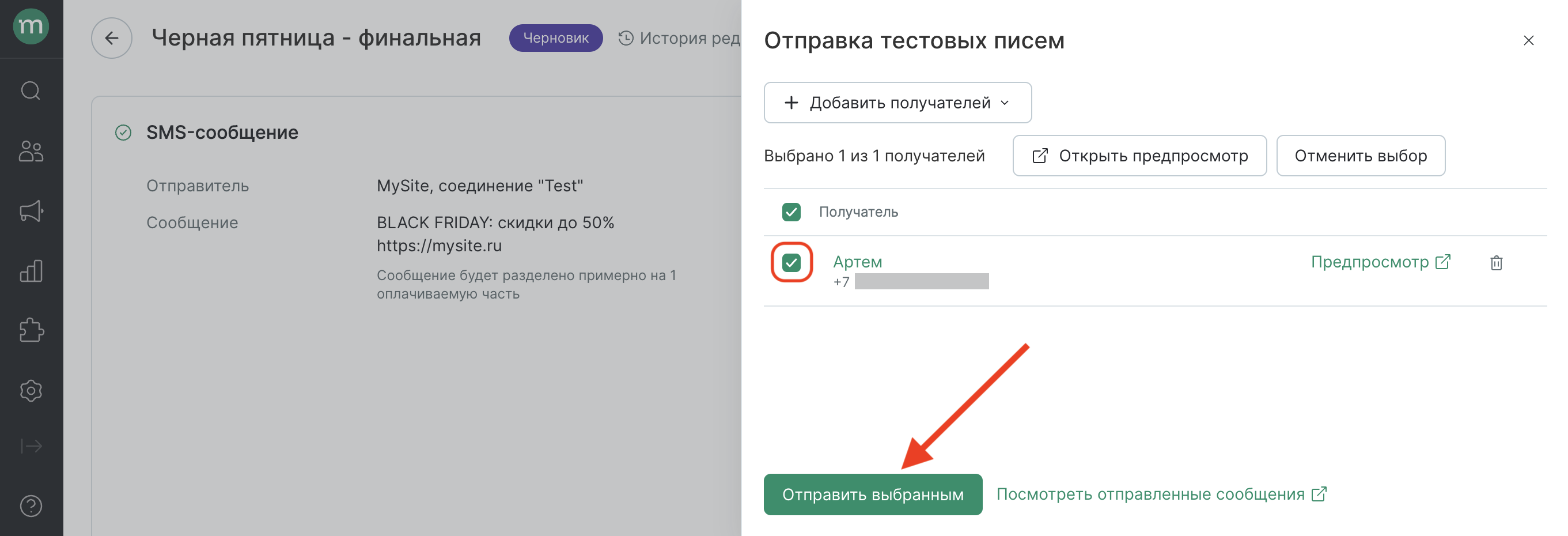Uncheck the checkbox for recipient Артем
This screenshot has width=1568, height=536.
coord(791,262)
